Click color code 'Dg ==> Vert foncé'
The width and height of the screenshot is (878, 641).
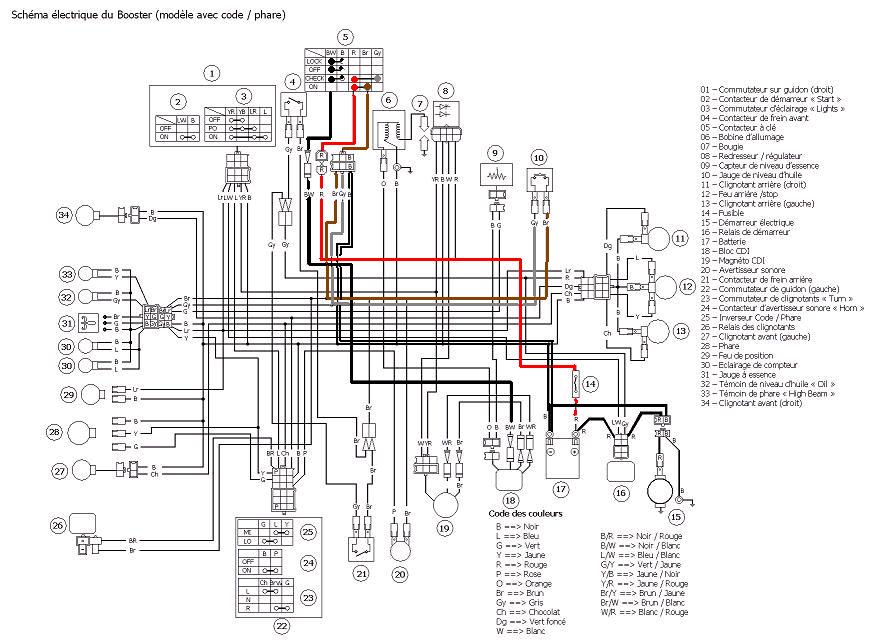[x=531, y=622]
